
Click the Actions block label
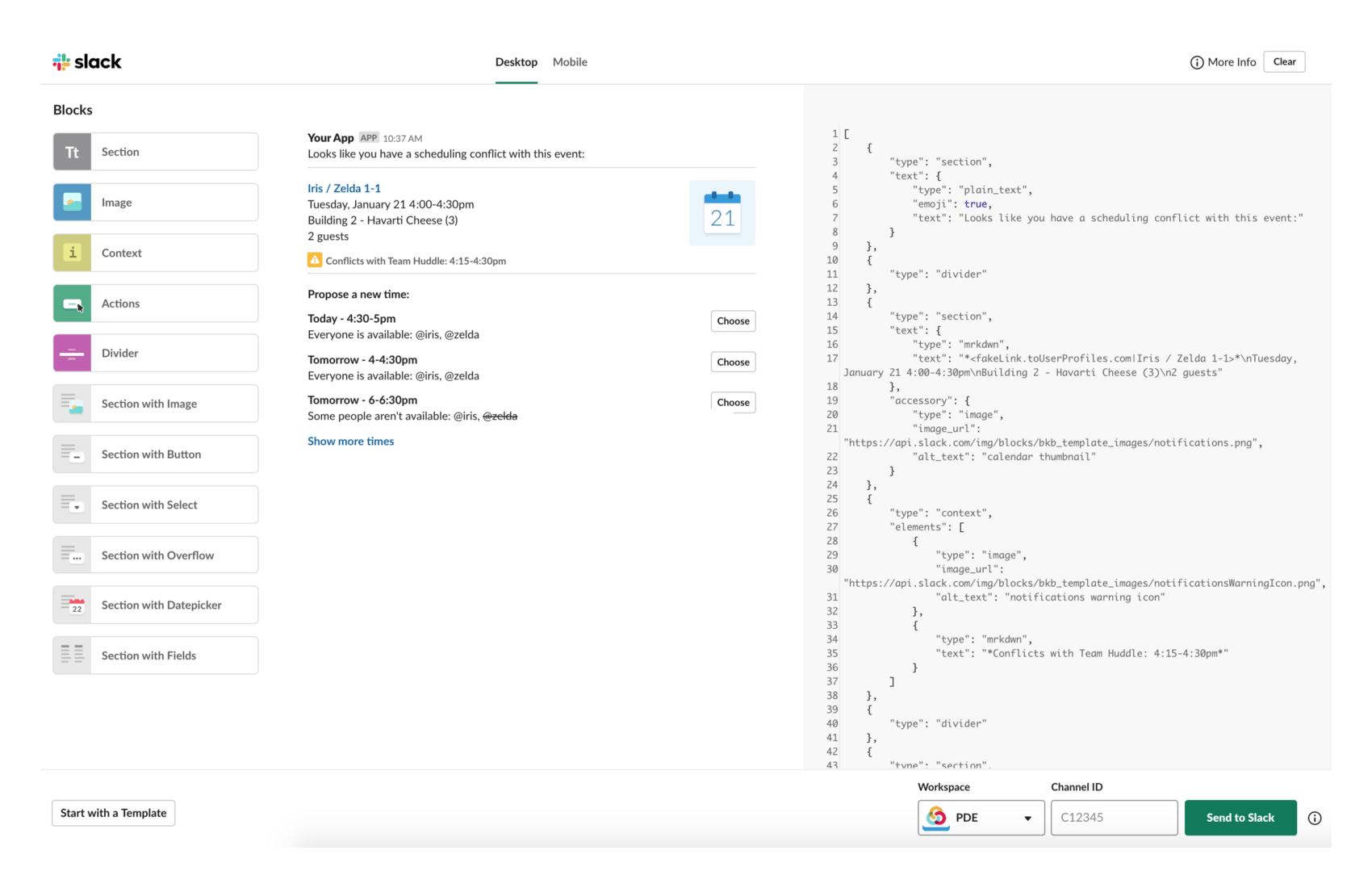tap(121, 304)
